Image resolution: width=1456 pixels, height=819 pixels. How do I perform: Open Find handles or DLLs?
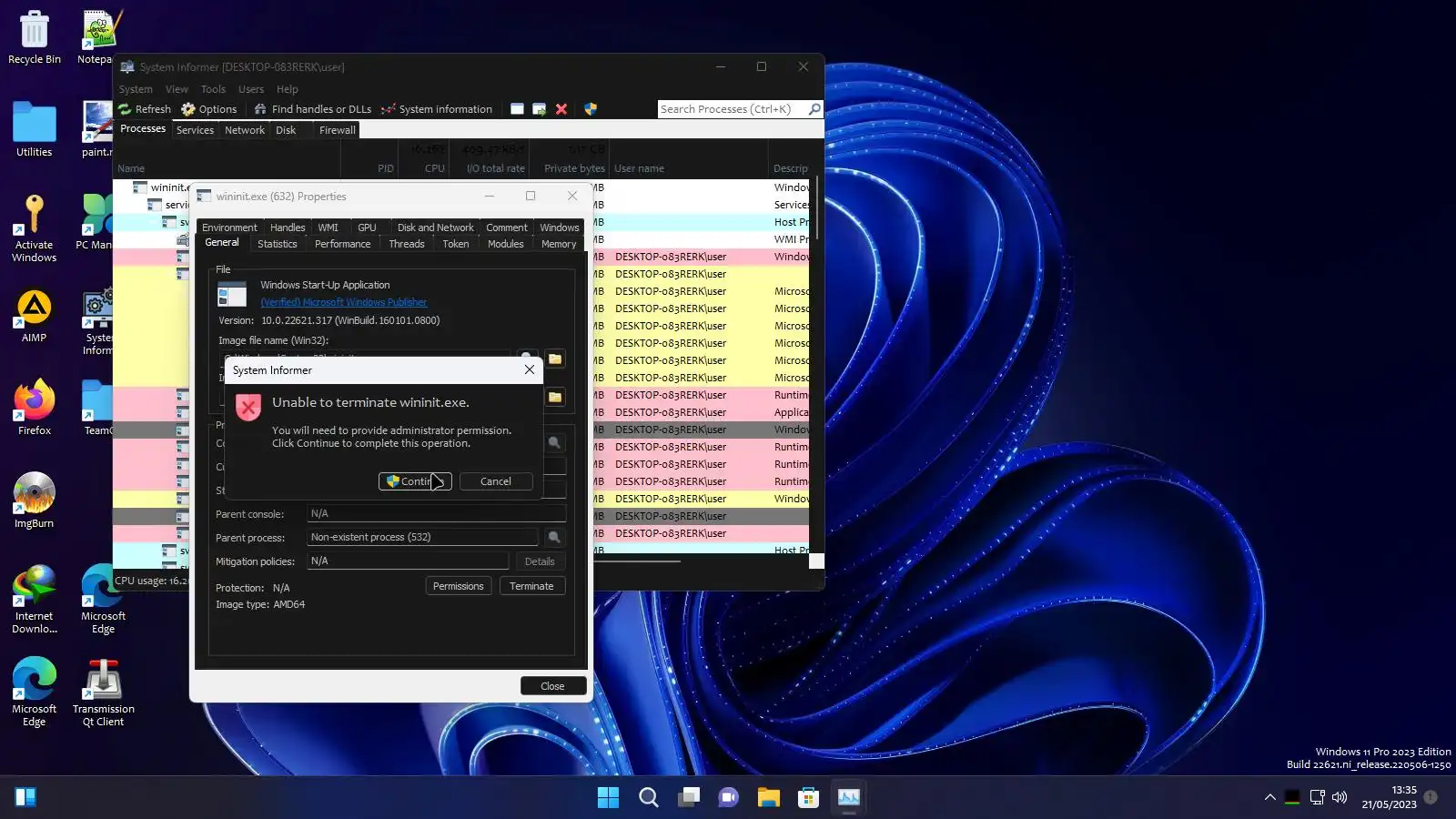(313, 109)
